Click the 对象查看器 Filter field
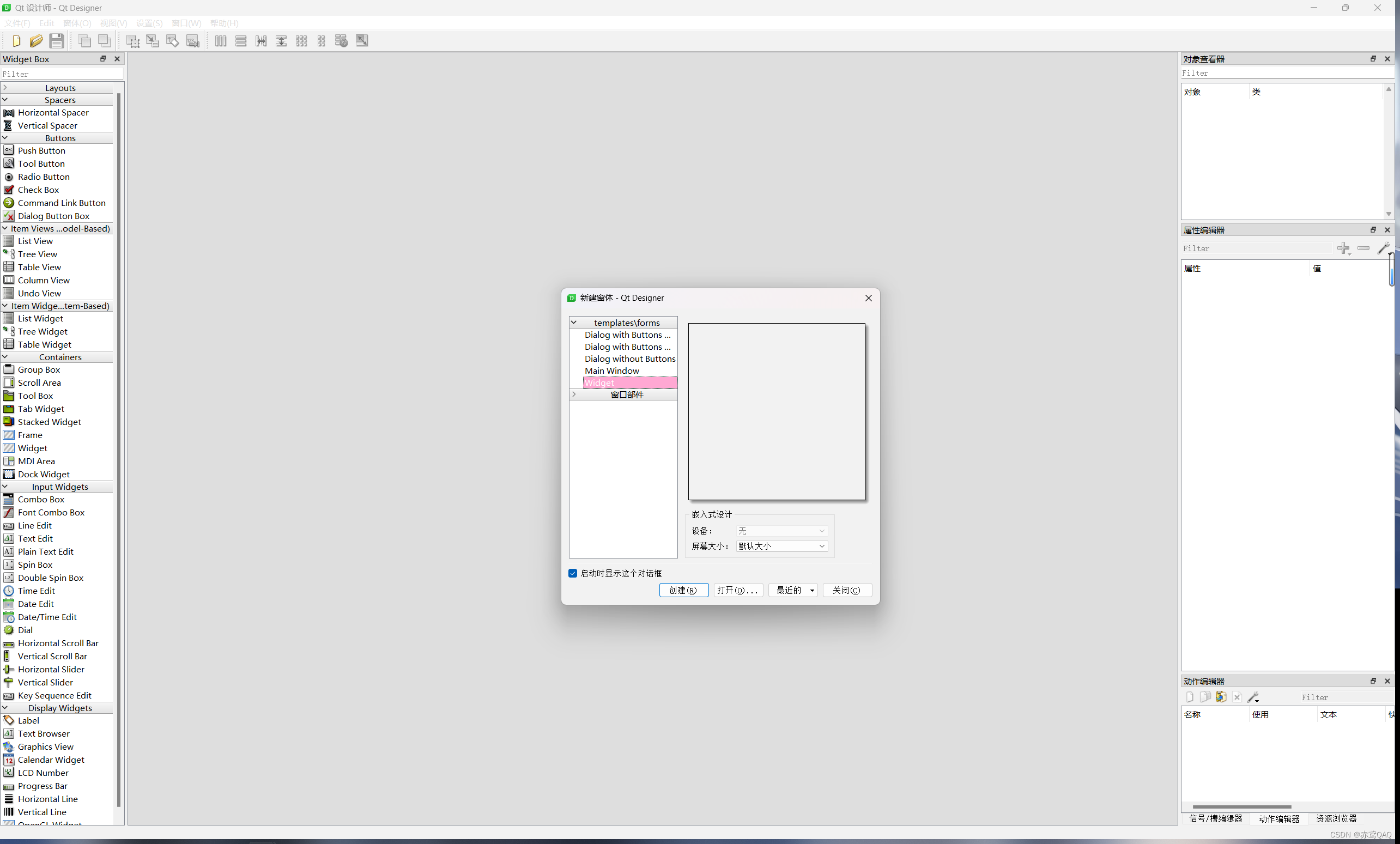 click(x=1287, y=73)
